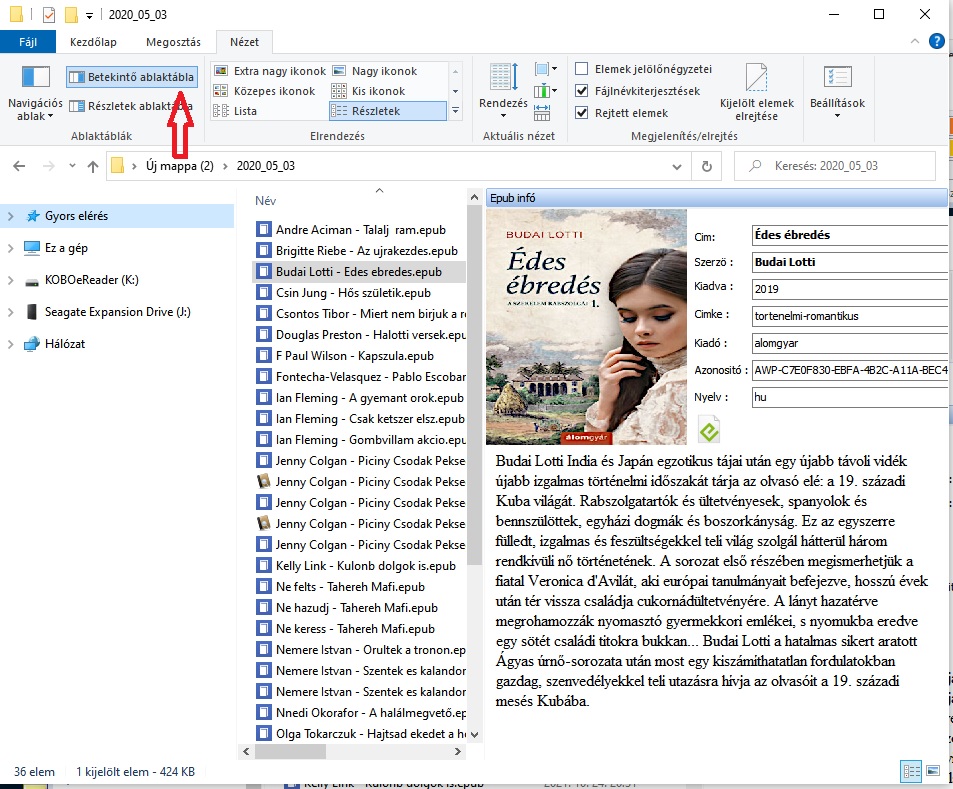Switch to the Kezdőlap ribbon tab
Viewport: 953px width, 789px height.
(93, 42)
